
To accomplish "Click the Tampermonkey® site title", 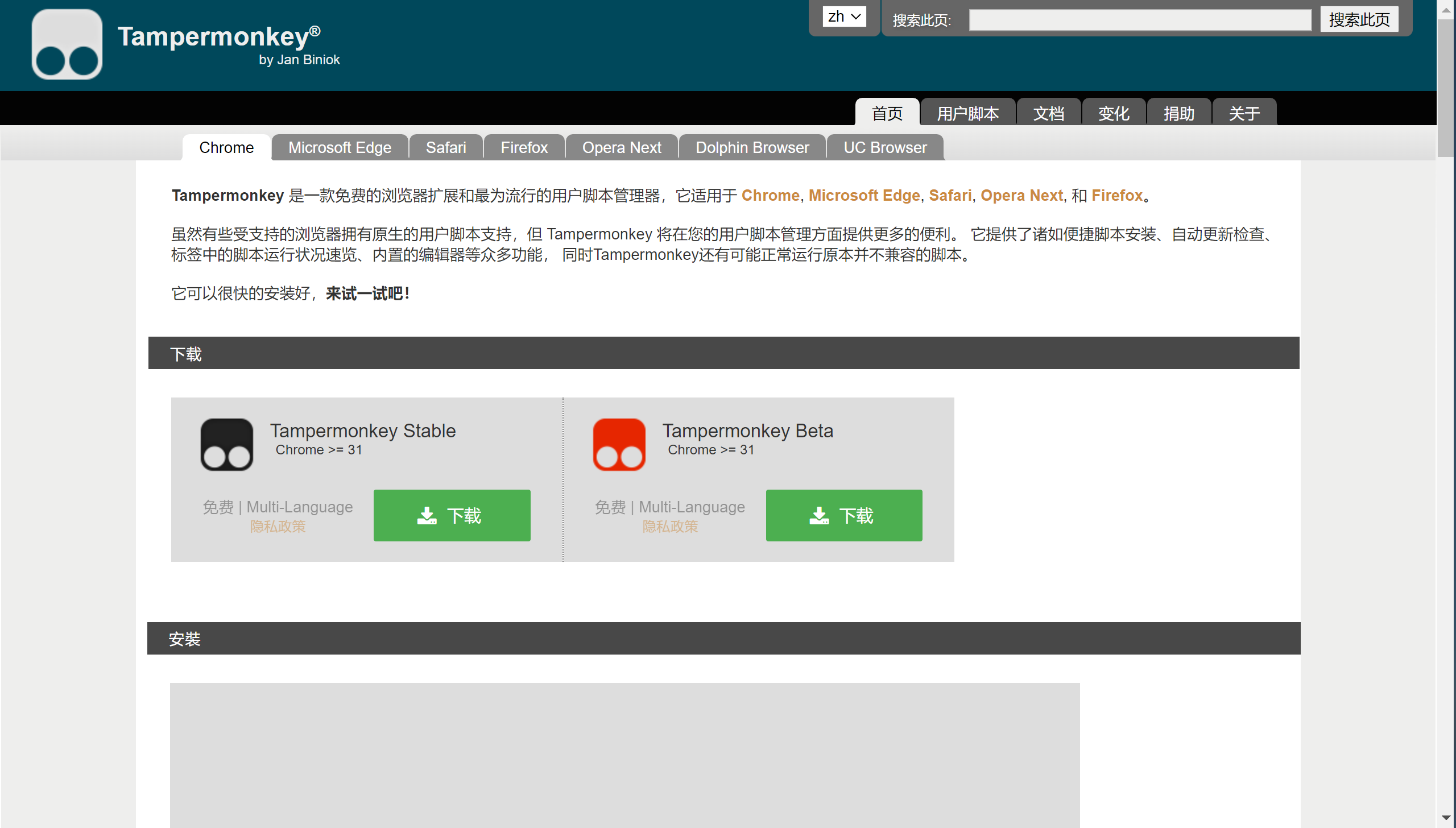I will 219,36.
